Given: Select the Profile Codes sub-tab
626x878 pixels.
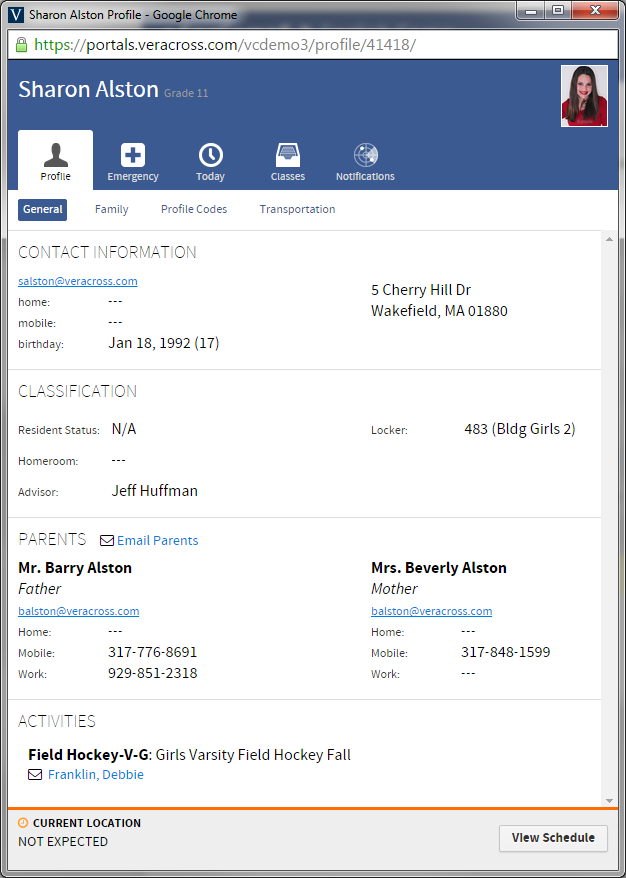Looking at the screenshot, I should [x=194, y=210].
